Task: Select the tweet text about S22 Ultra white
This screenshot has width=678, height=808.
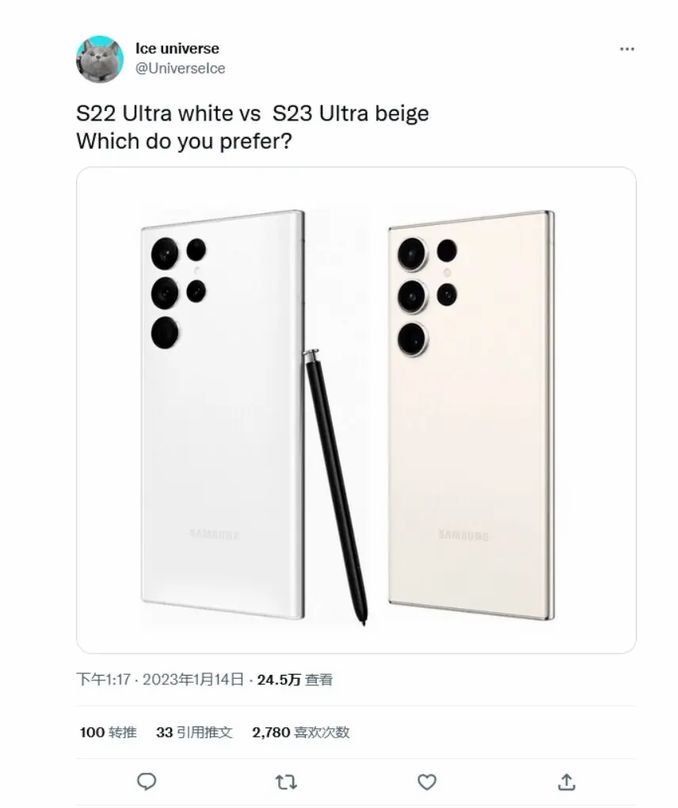Action: tap(252, 113)
